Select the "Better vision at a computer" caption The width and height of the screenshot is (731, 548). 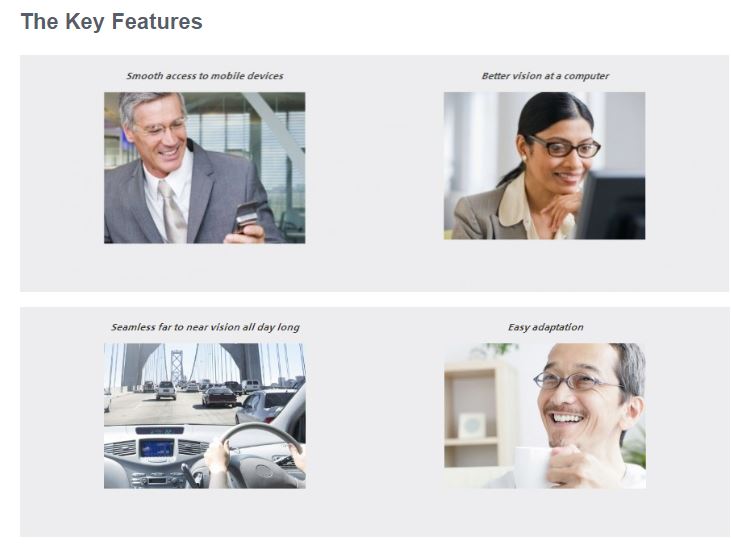click(x=545, y=76)
